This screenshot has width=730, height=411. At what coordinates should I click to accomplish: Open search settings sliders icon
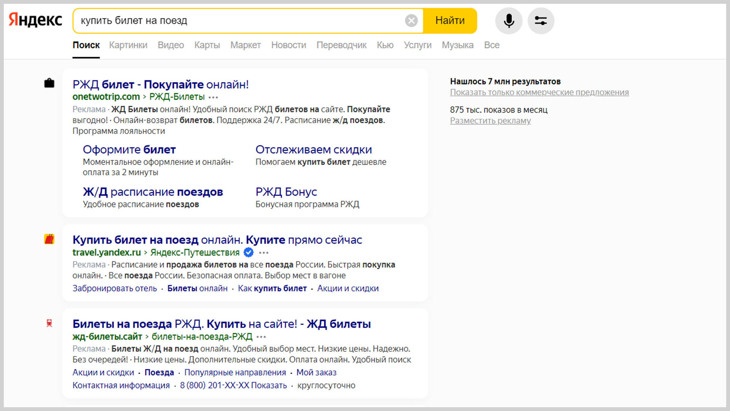click(541, 20)
